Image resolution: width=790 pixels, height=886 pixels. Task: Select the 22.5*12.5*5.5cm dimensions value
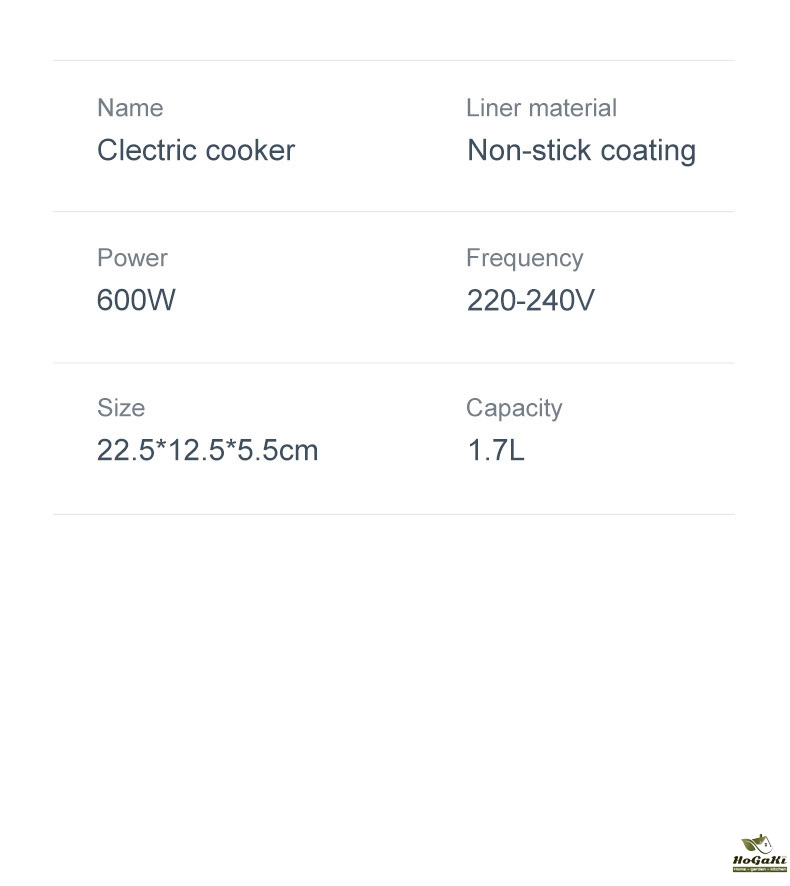pyautogui.click(x=207, y=450)
